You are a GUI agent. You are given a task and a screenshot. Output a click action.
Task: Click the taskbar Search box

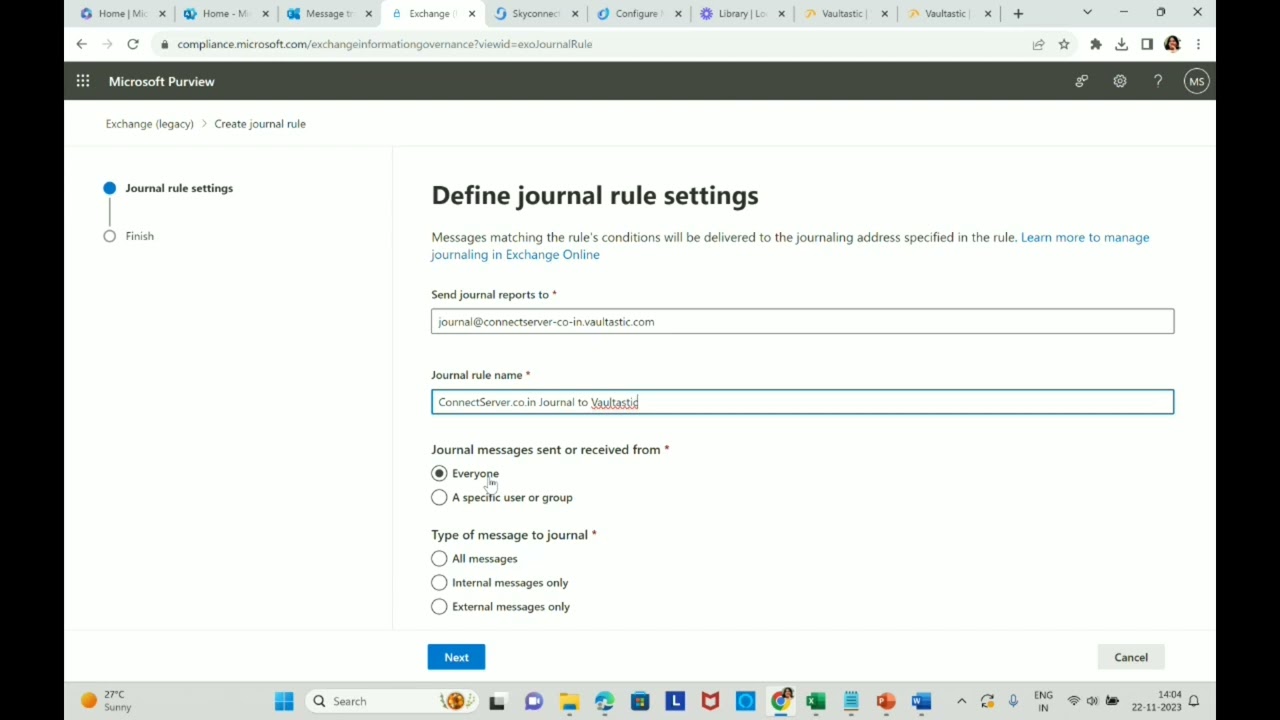click(x=389, y=701)
